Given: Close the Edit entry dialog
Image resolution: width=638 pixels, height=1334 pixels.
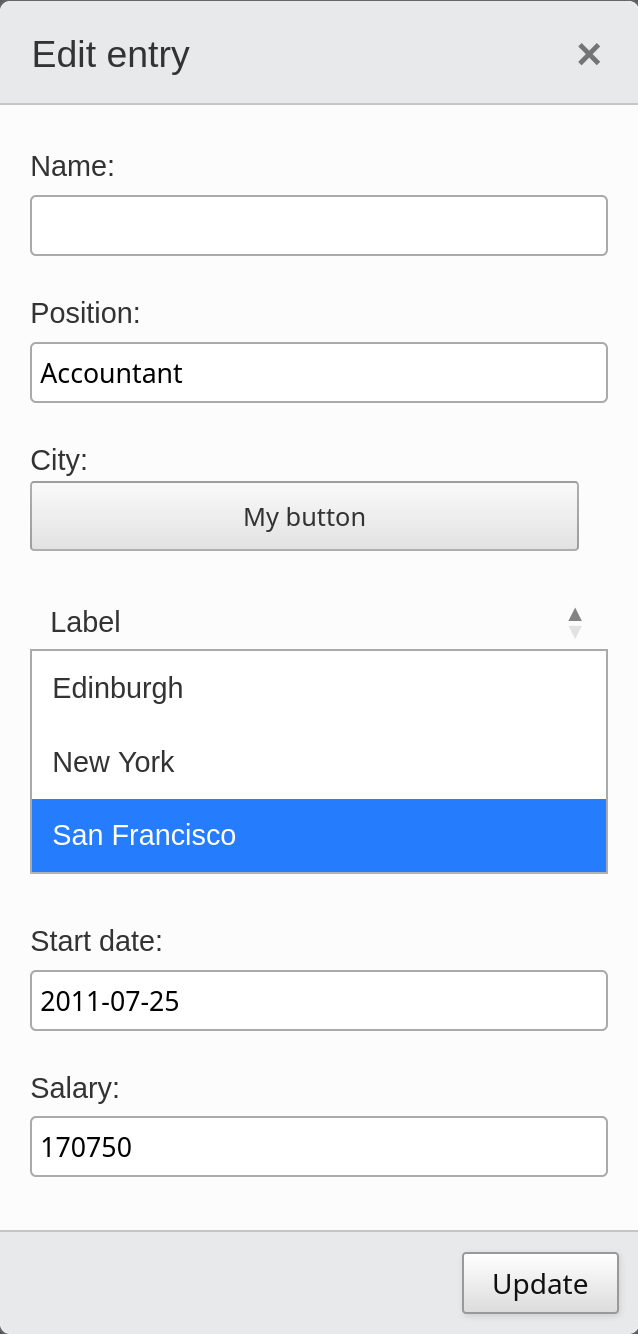Looking at the screenshot, I should (589, 54).
